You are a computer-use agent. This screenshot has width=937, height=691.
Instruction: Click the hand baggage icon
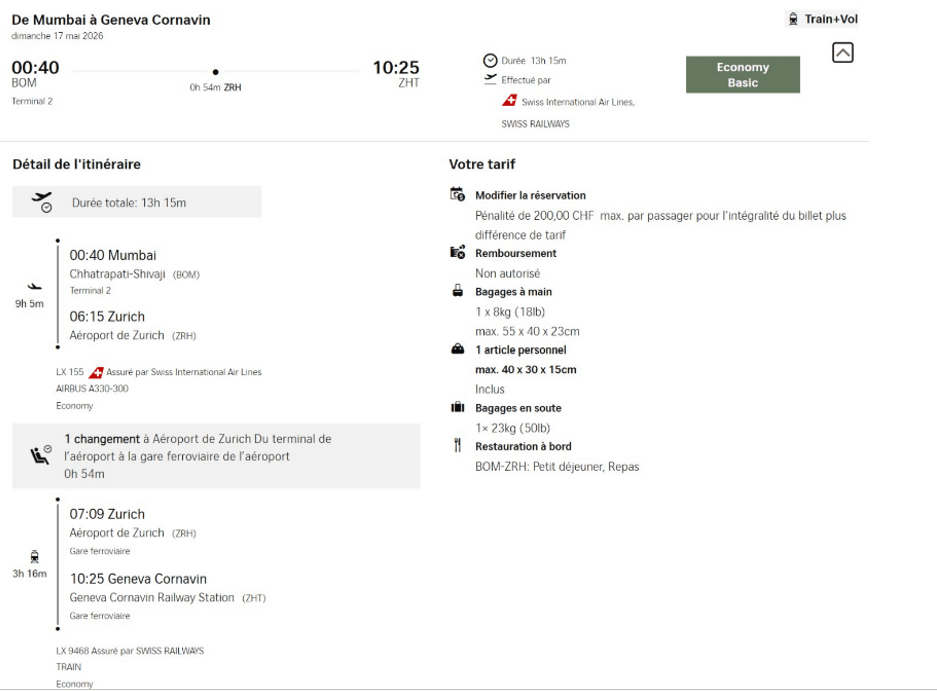click(x=458, y=292)
